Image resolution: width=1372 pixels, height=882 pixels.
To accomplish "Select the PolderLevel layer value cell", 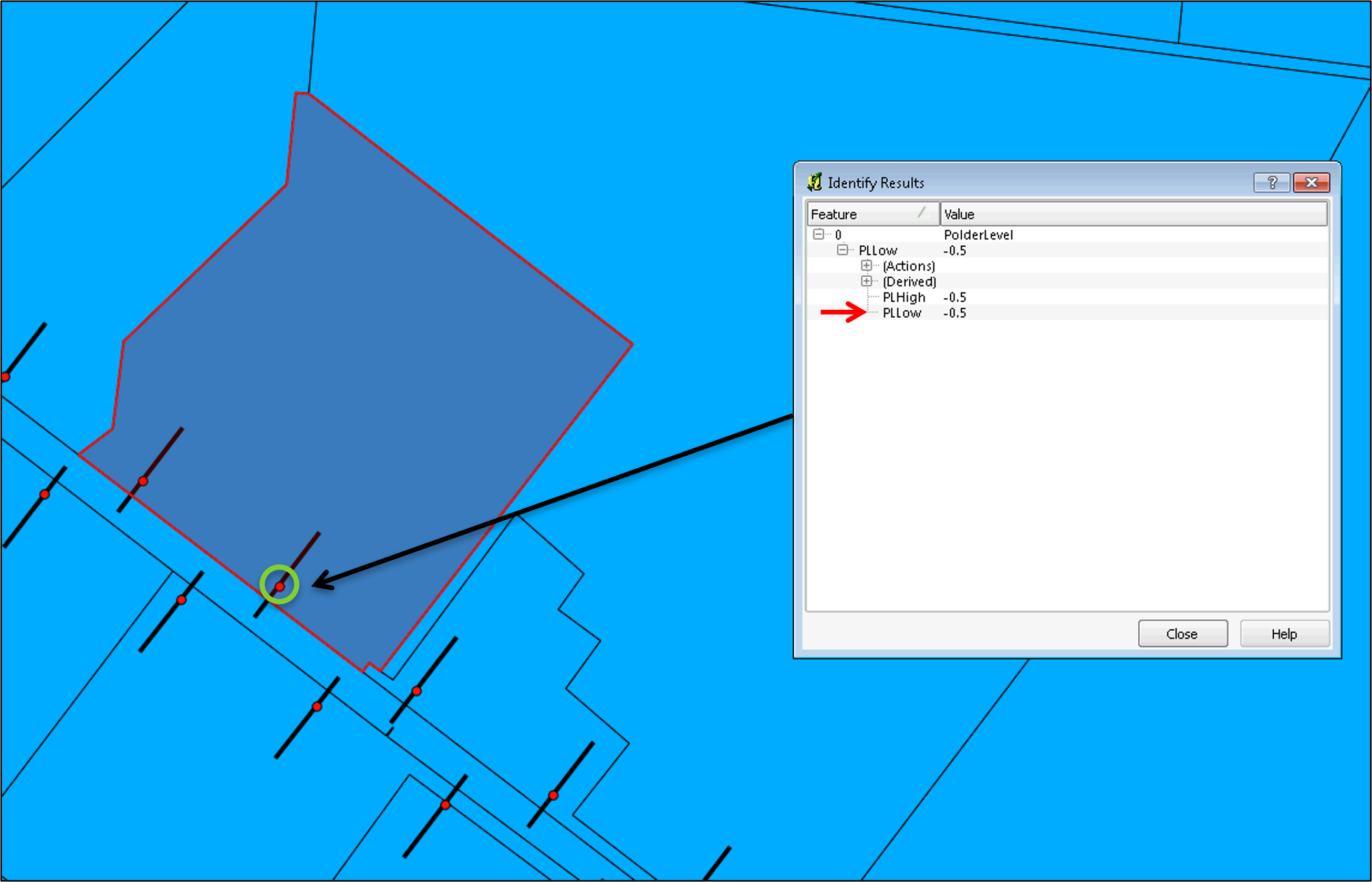I will (x=978, y=235).
